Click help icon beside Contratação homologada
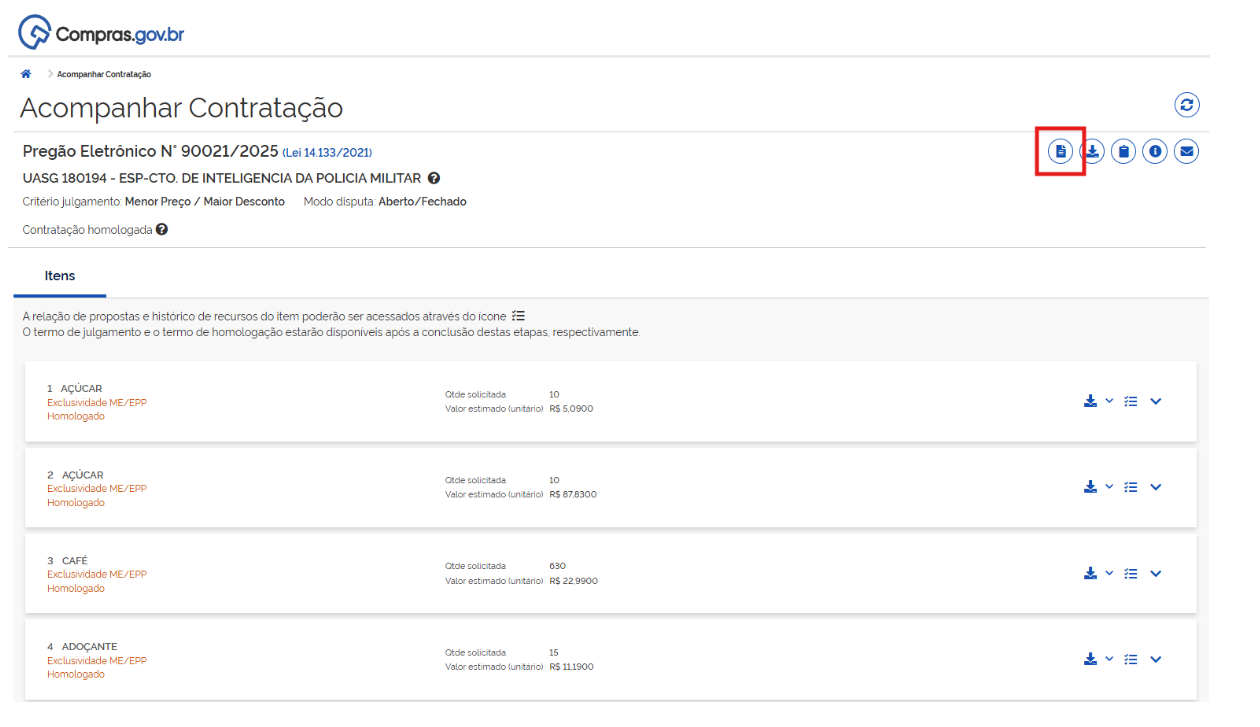 pos(162,229)
